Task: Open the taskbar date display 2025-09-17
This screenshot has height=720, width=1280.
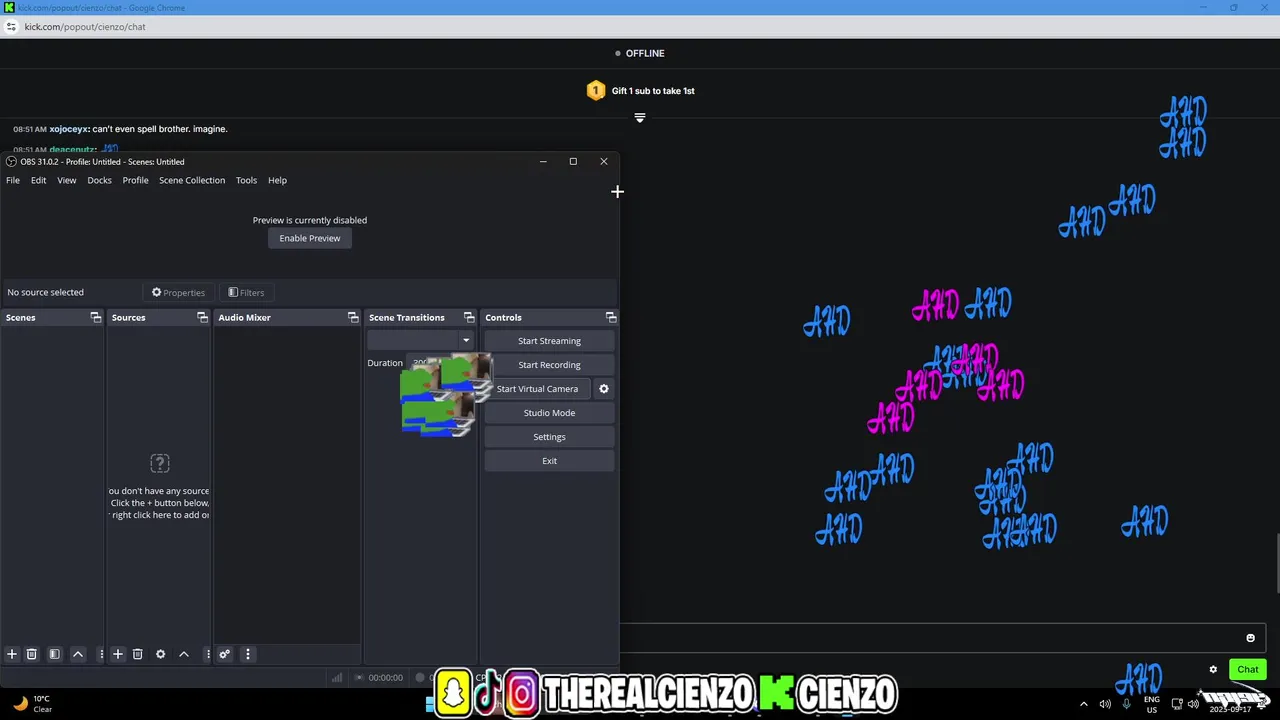Action: [1230, 709]
